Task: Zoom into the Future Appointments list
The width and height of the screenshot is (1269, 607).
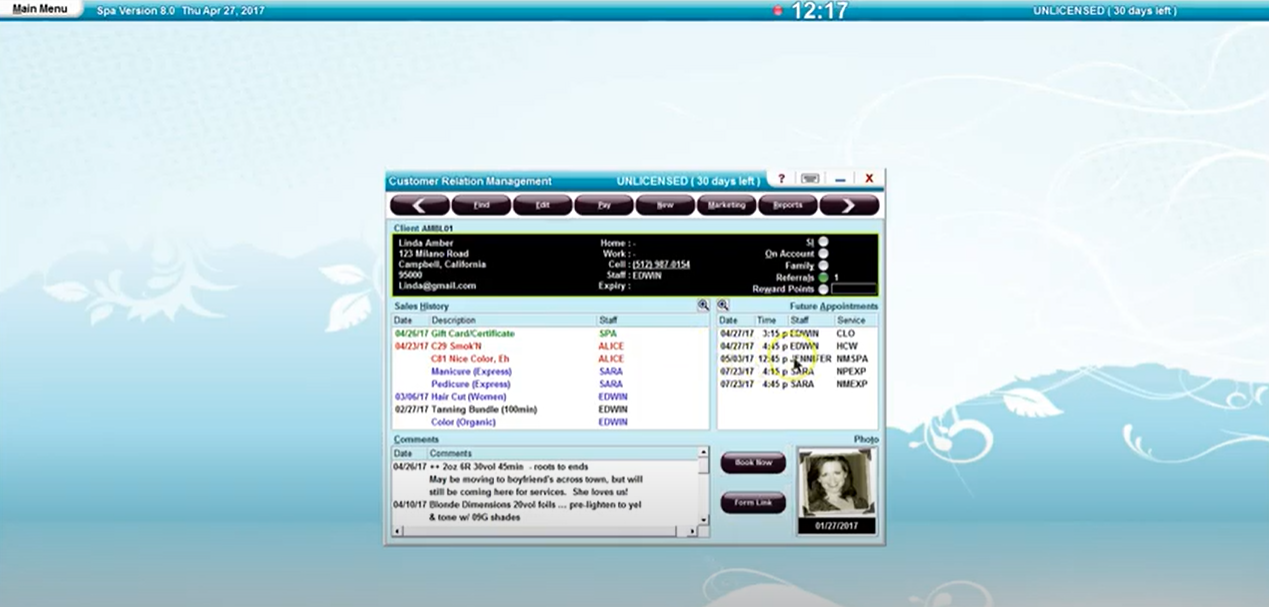Action: click(722, 305)
